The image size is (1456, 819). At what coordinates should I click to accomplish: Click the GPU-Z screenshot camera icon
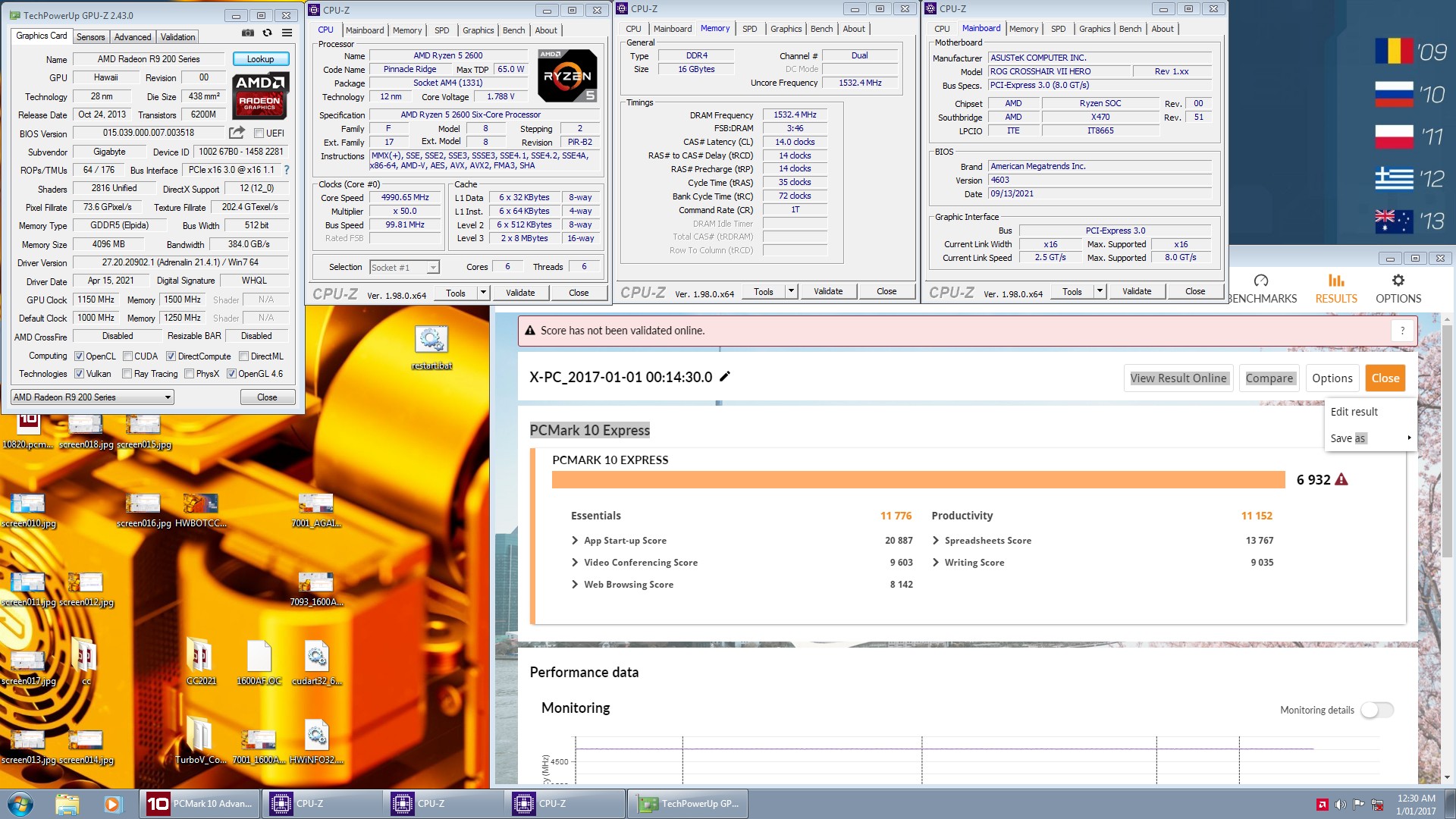point(248,33)
